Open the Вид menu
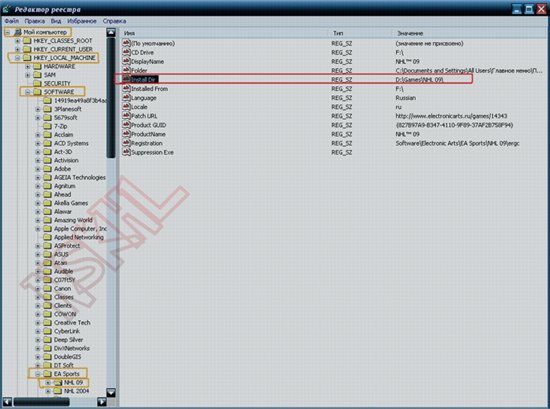Screen dimensions: 550x409 click(x=56, y=21)
